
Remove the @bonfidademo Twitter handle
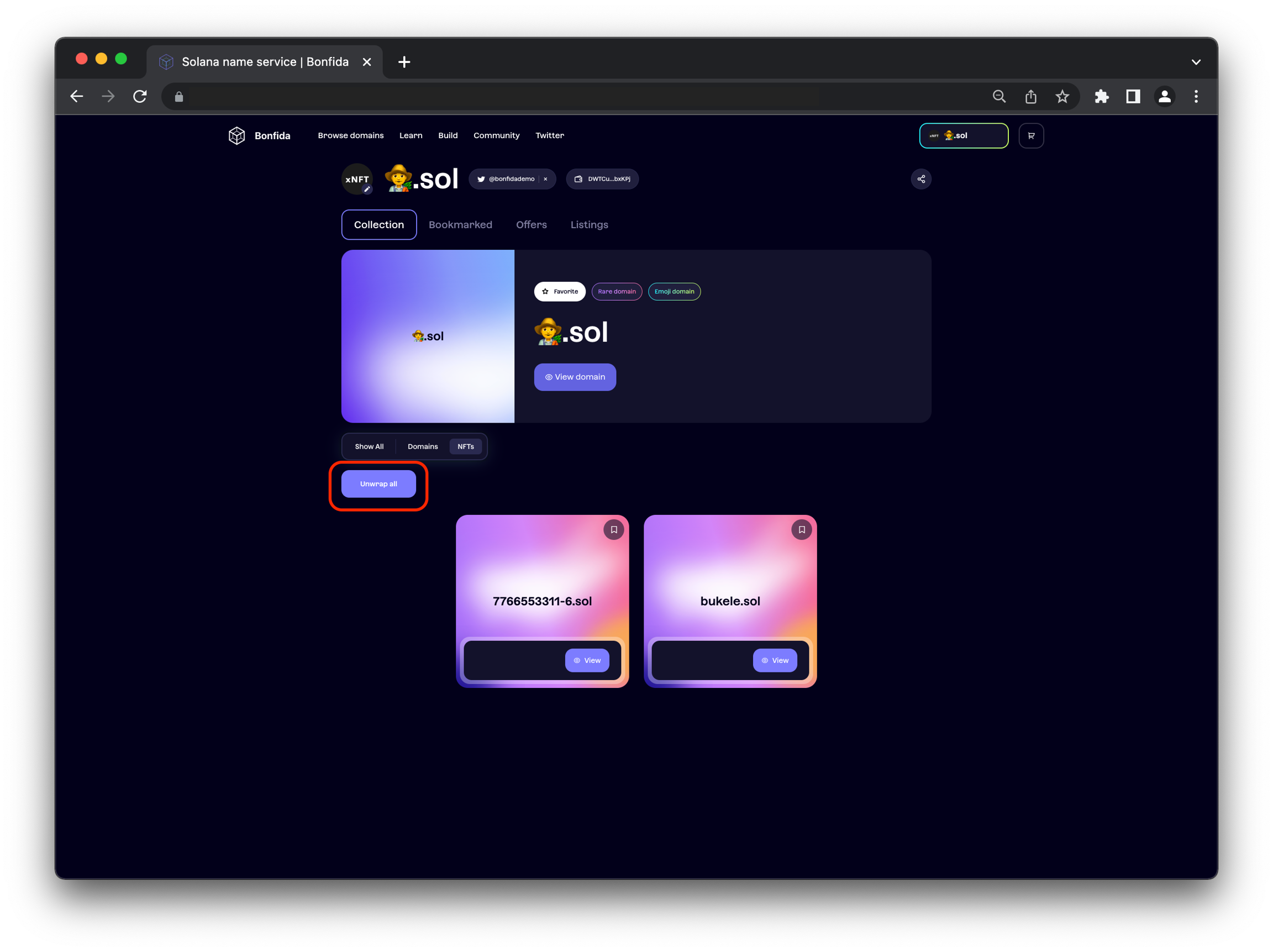coord(545,179)
